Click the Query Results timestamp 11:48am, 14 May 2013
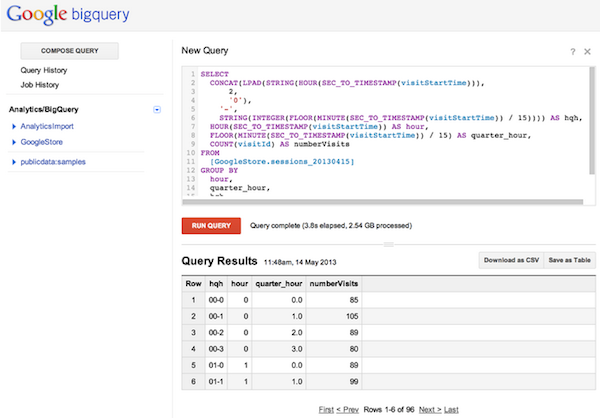This screenshot has width=600, height=418. pyautogui.click(x=300, y=262)
